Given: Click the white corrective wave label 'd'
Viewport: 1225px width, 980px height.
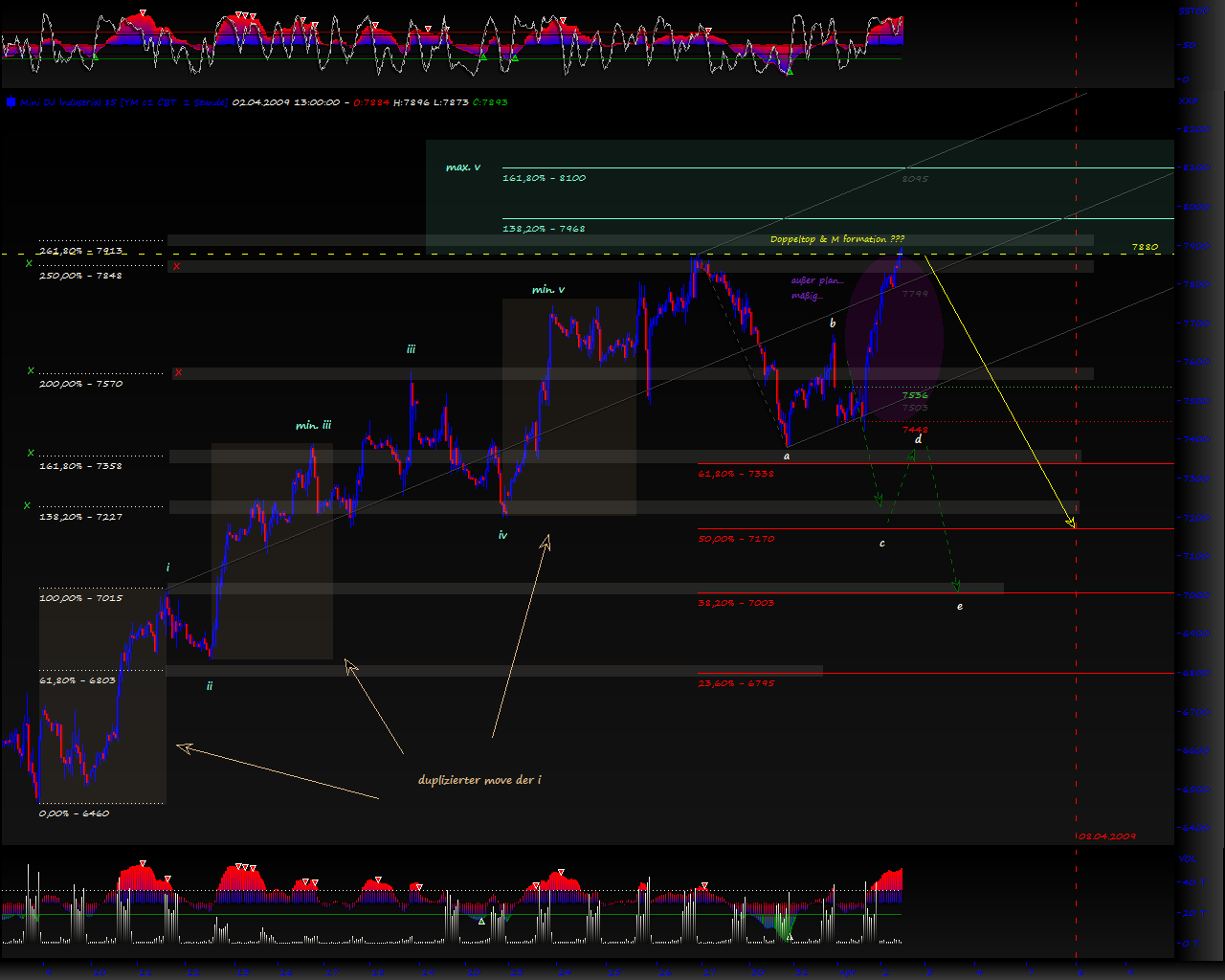Looking at the screenshot, I should [918, 439].
